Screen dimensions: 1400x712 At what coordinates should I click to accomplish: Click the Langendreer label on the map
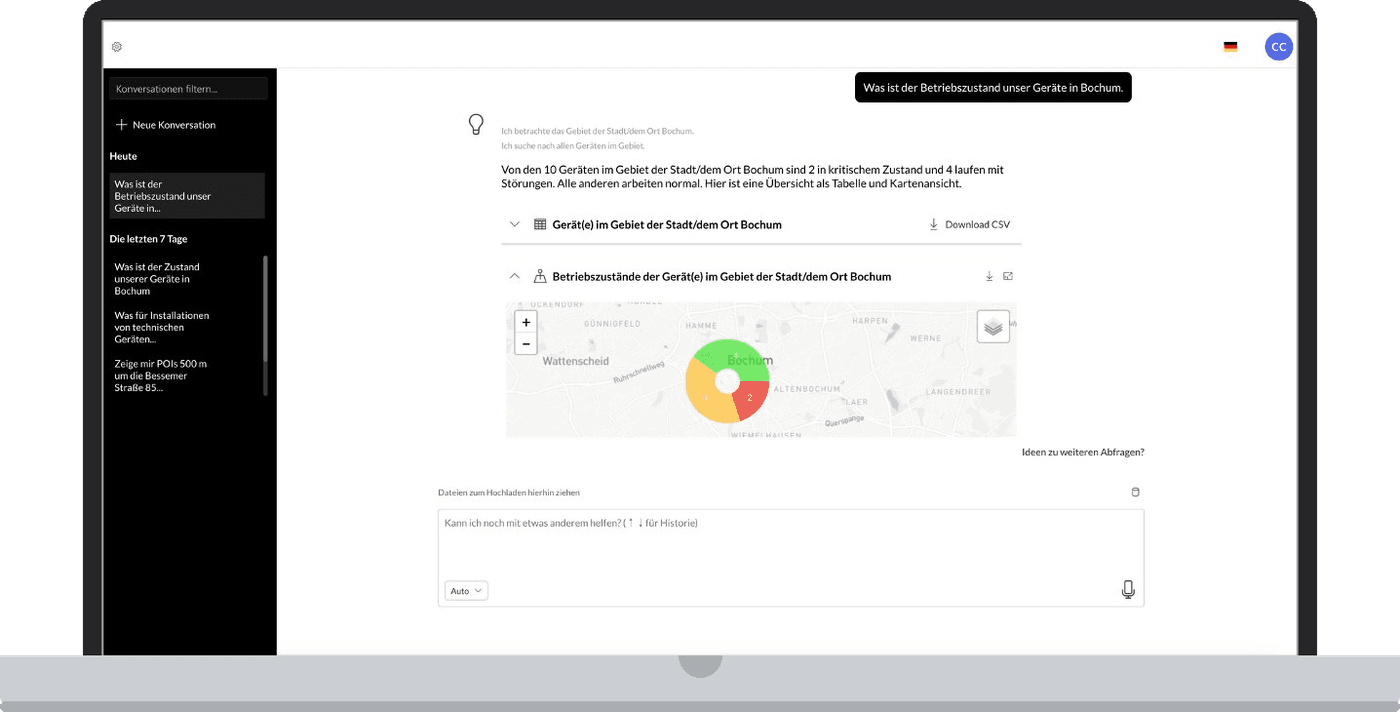point(957,392)
